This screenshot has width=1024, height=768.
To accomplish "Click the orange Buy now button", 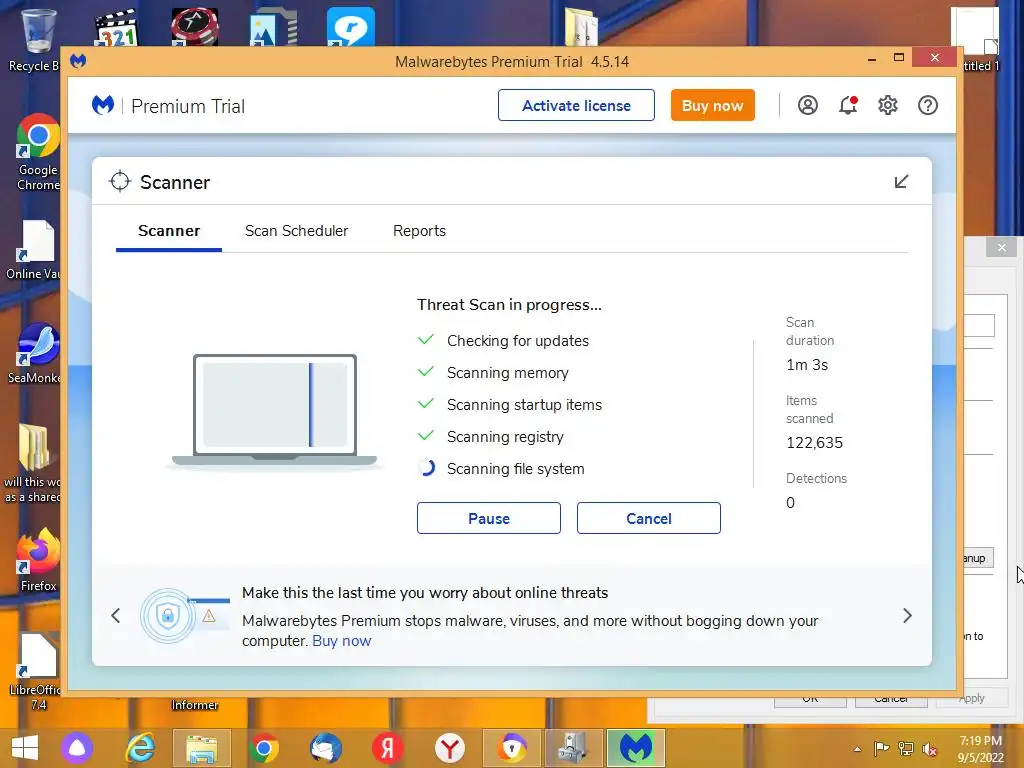I will click(x=712, y=105).
